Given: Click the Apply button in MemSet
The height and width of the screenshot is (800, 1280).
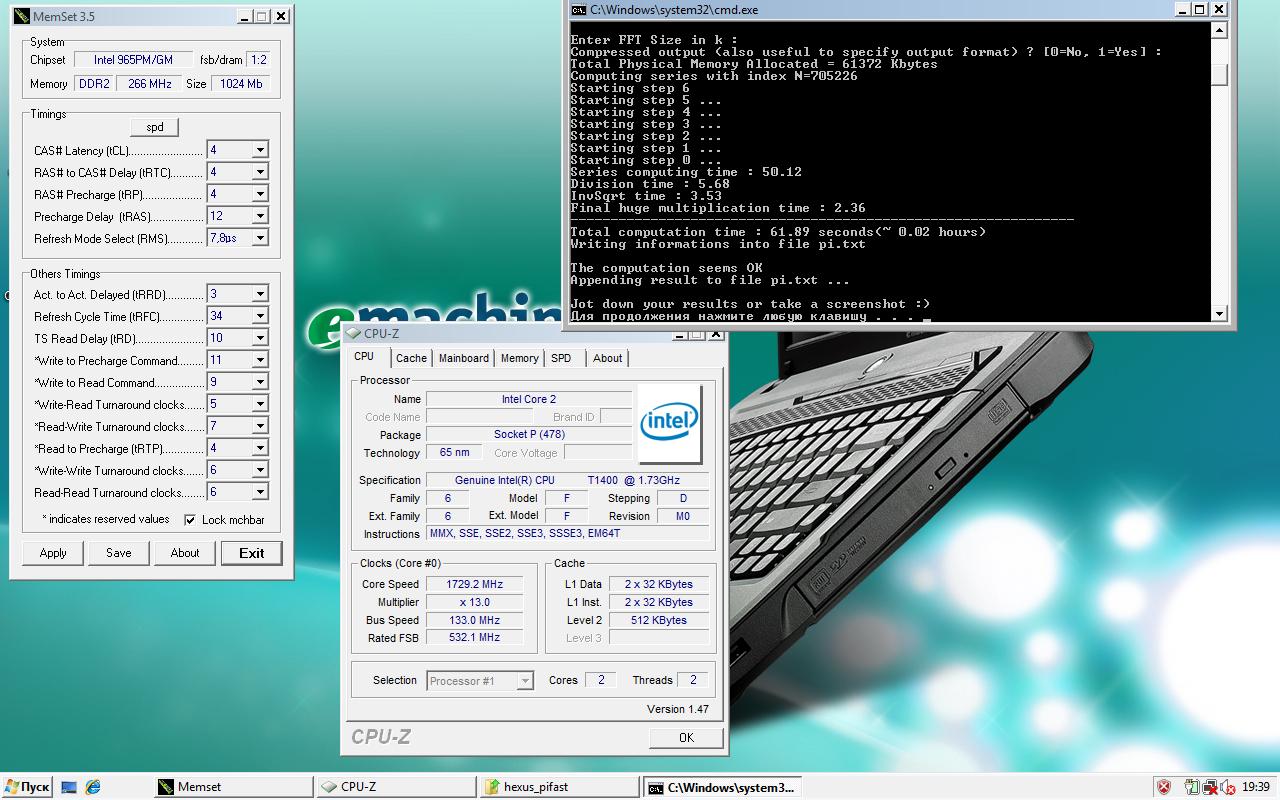Looking at the screenshot, I should [53, 553].
